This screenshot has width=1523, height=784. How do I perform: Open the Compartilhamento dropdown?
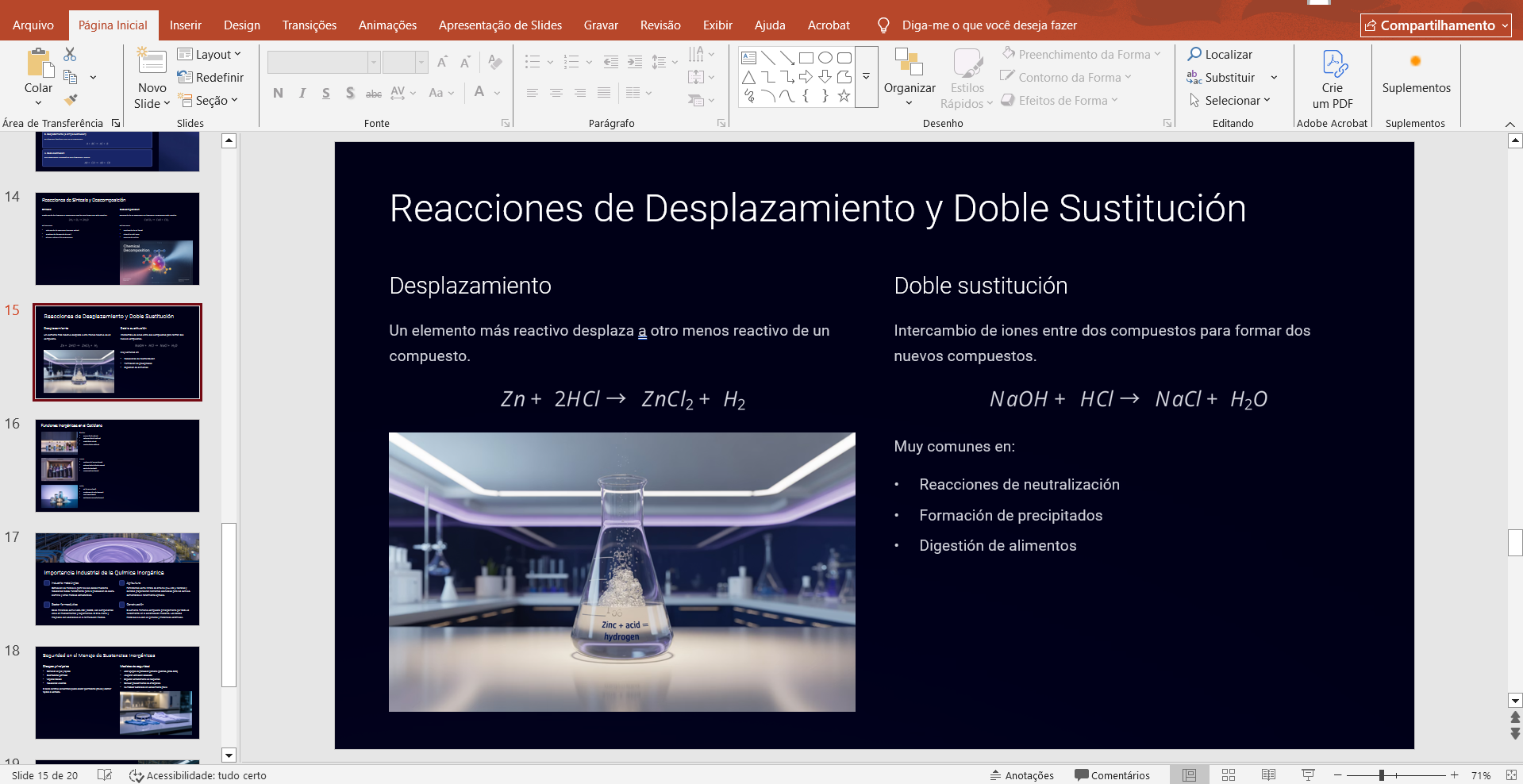point(1436,25)
